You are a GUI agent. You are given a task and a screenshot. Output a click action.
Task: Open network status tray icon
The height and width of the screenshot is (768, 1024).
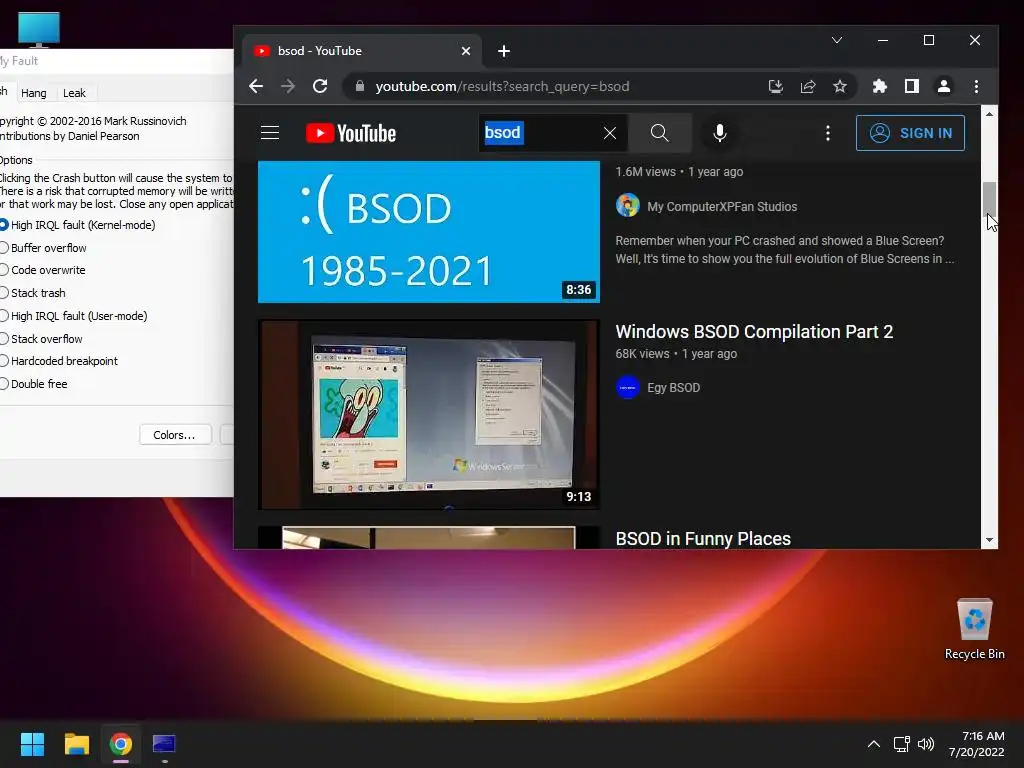902,744
